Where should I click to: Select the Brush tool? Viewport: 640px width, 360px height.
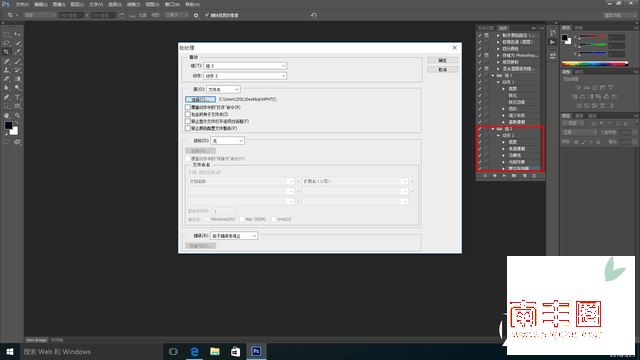pyautogui.click(x=17, y=61)
